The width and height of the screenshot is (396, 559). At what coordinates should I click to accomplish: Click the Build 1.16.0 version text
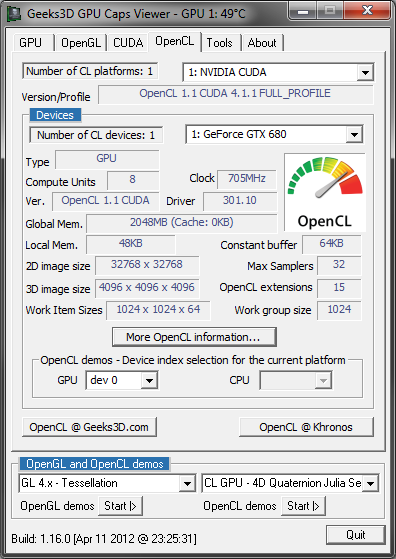pos(104,539)
